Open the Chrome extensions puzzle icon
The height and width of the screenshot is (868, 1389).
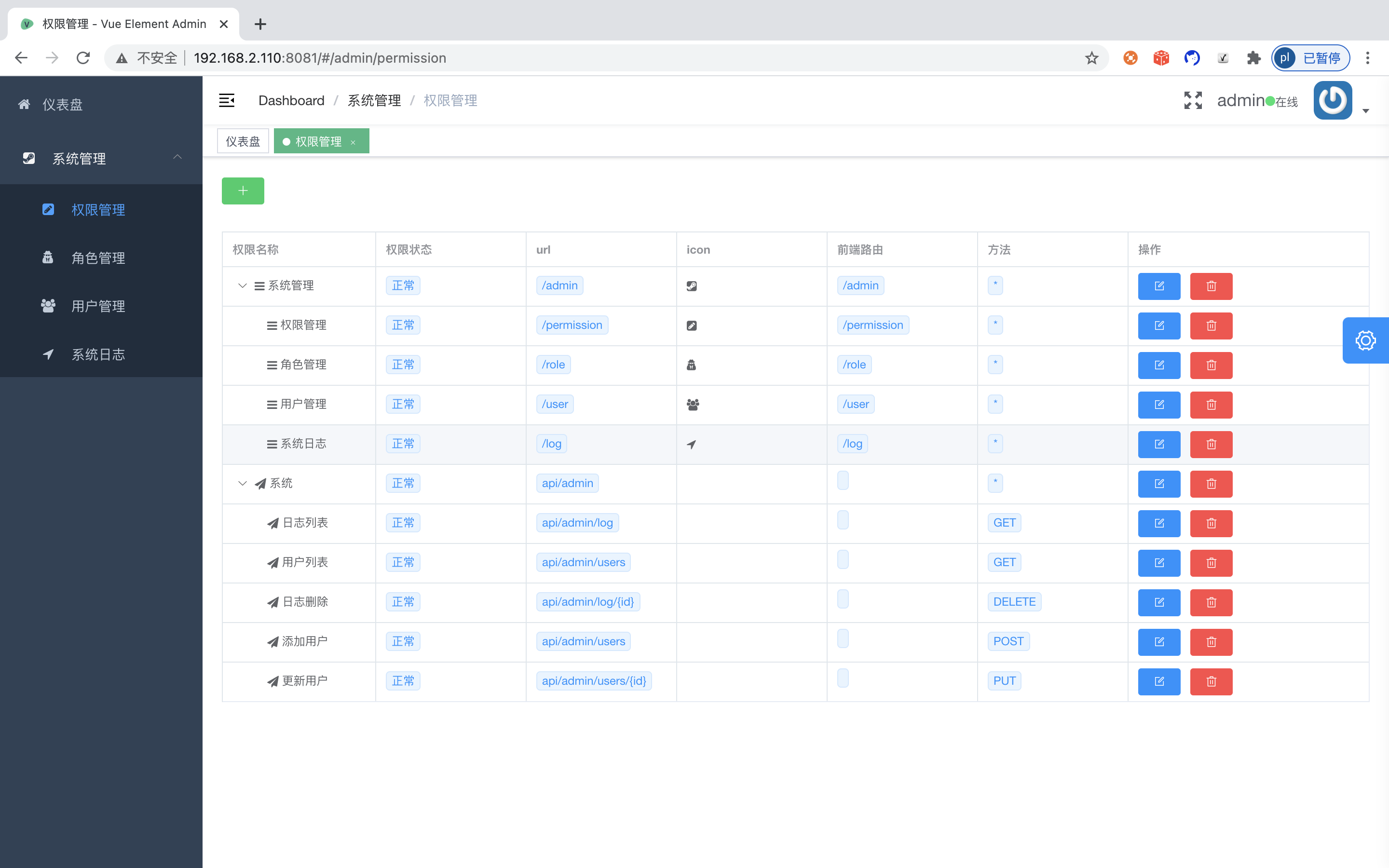coord(1253,58)
